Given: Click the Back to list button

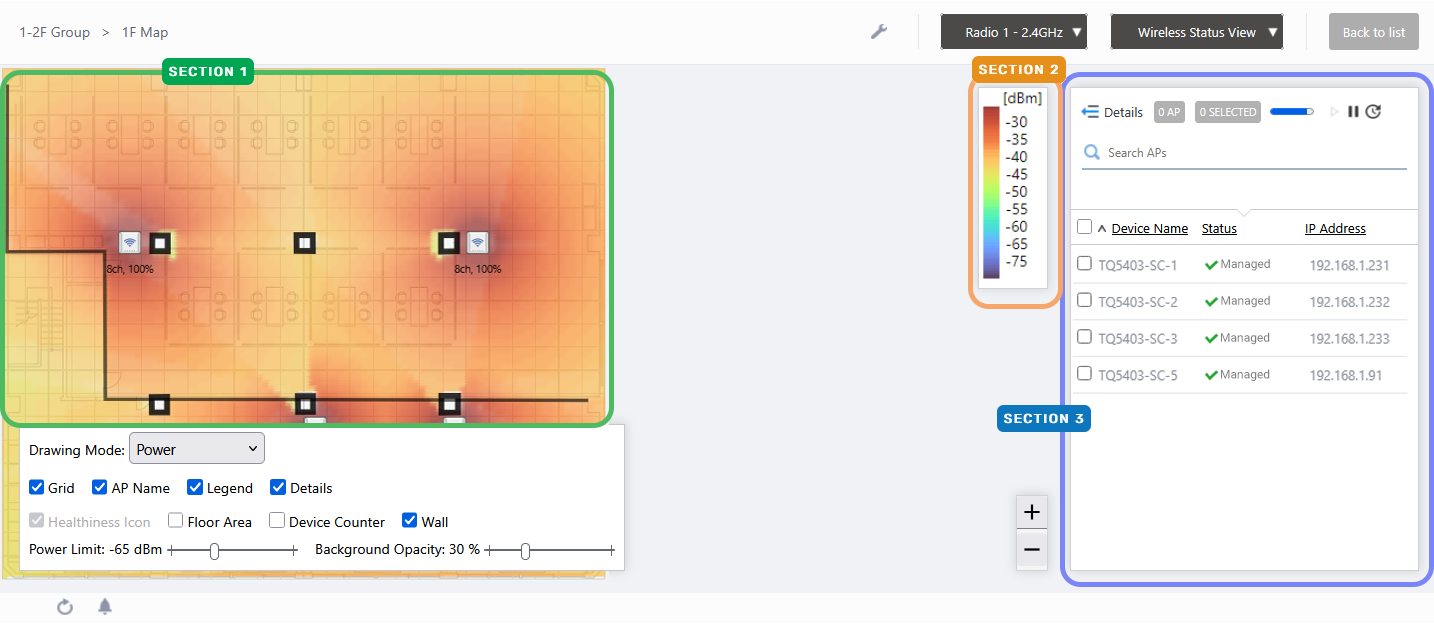Looking at the screenshot, I should click(1373, 32).
